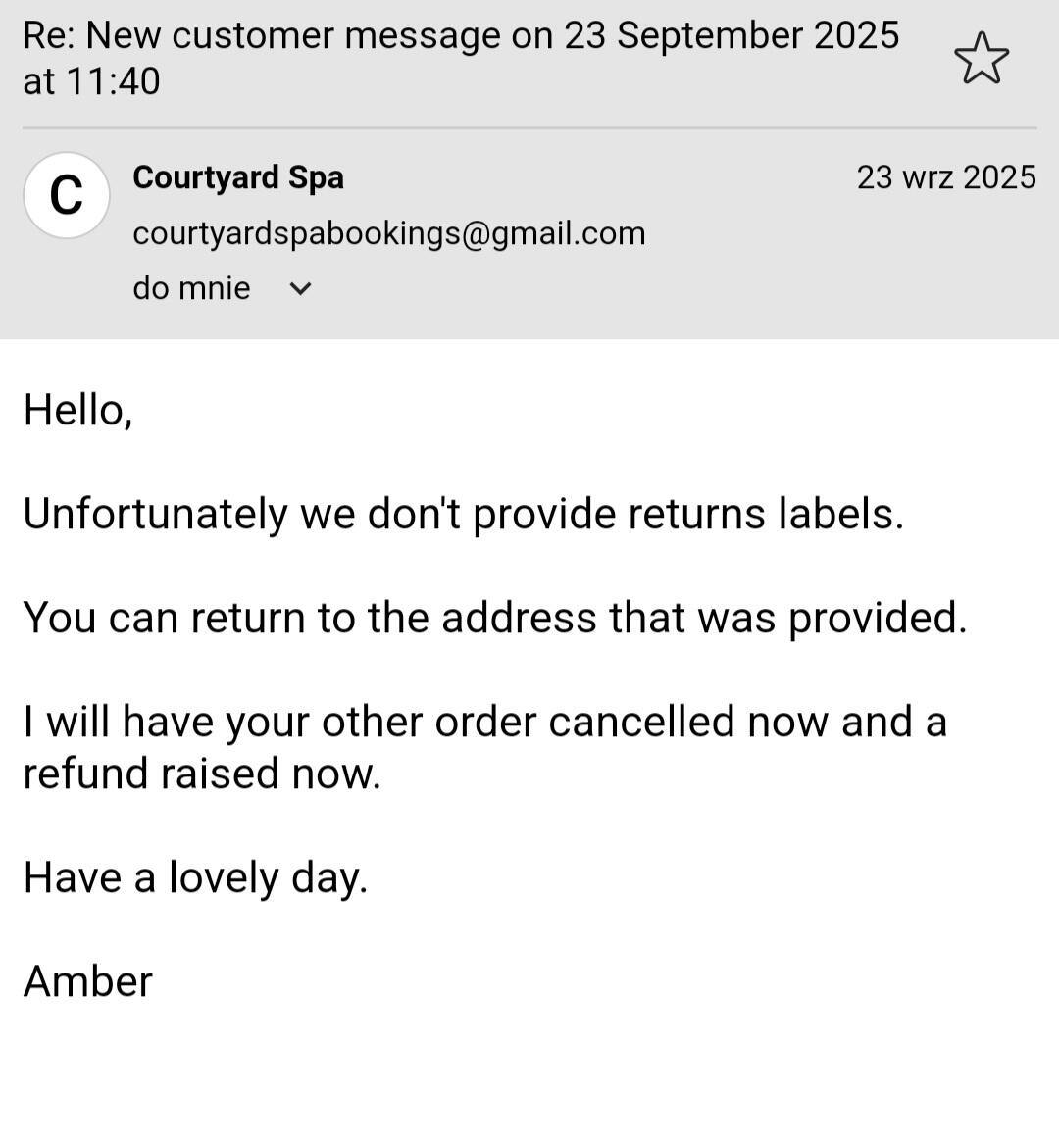Click the word "cancelled" in the message

point(641,722)
